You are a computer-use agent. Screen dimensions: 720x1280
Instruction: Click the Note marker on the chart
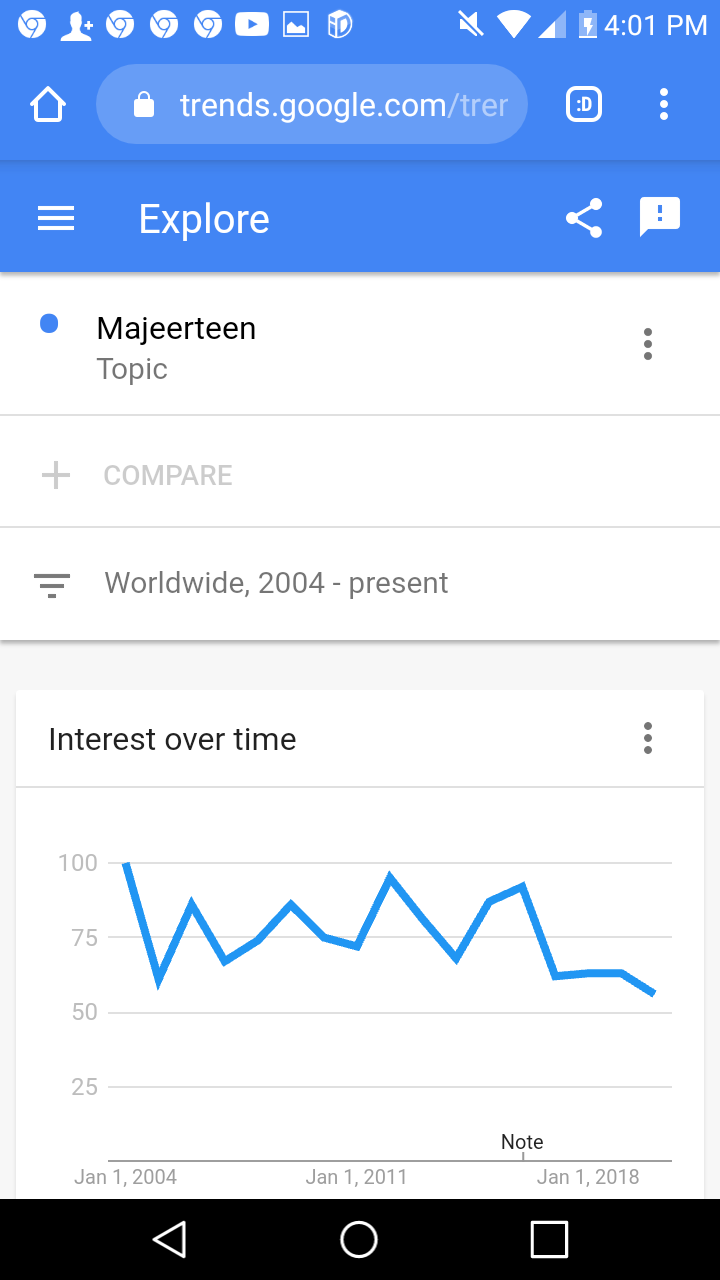tap(522, 1143)
